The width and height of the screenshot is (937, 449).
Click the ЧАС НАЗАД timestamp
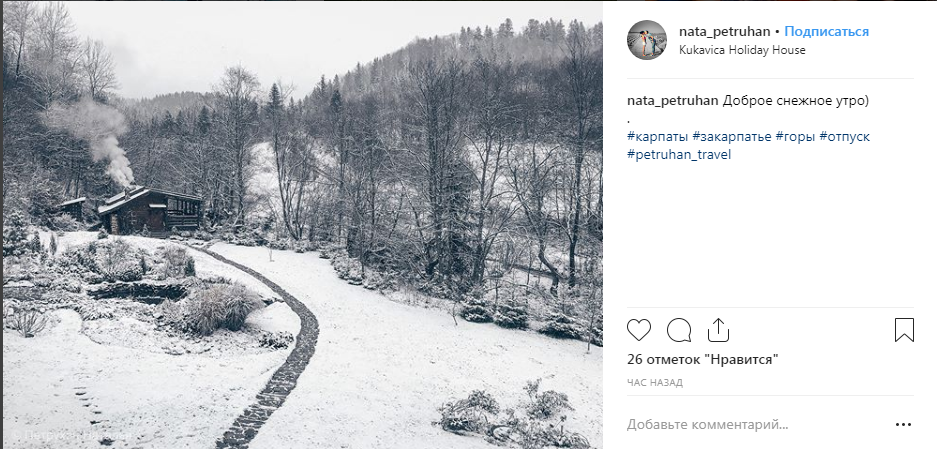pyautogui.click(x=655, y=383)
